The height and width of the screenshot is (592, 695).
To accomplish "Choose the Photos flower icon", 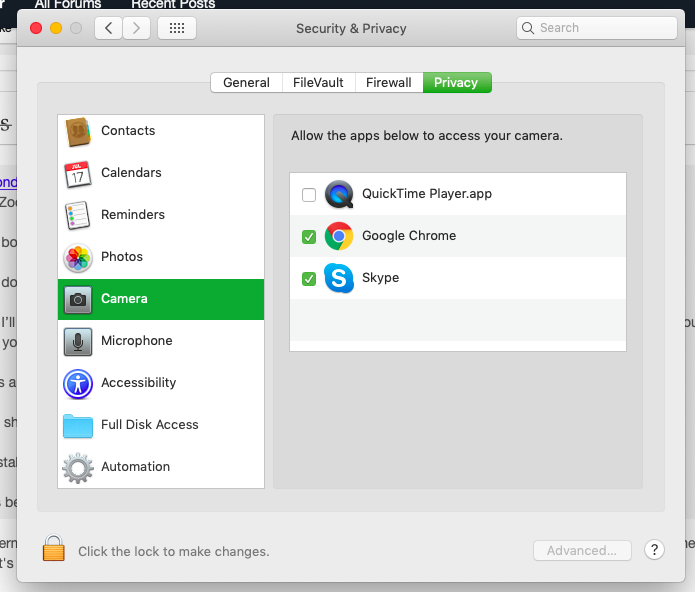I will [78, 258].
